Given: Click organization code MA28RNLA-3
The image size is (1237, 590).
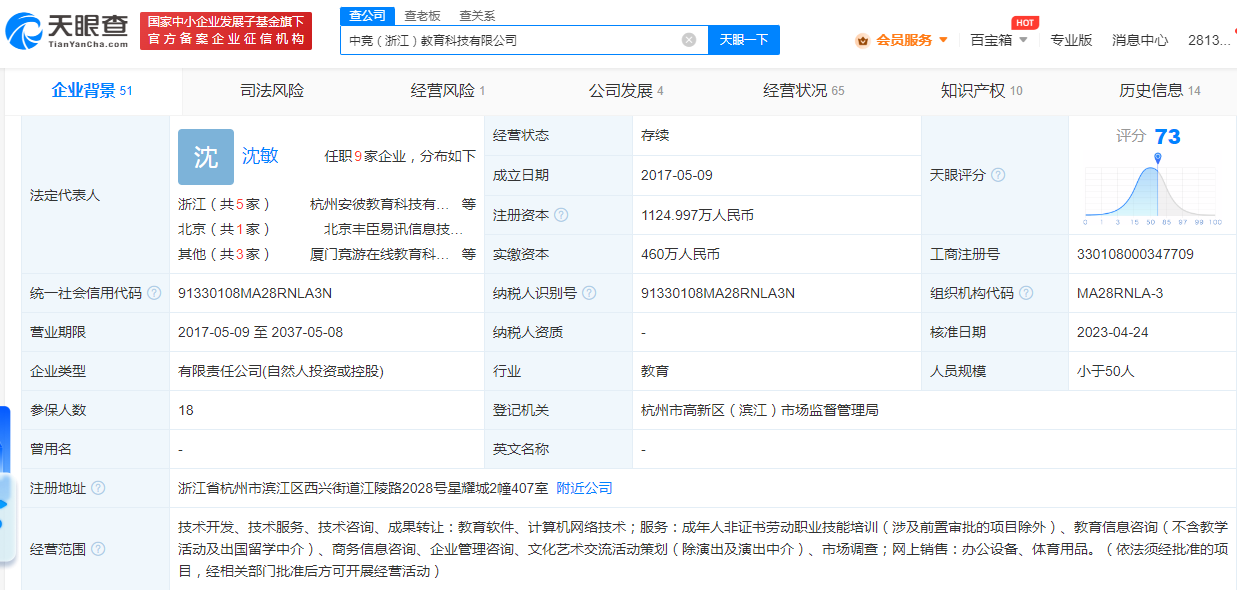Looking at the screenshot, I should click(1120, 293).
